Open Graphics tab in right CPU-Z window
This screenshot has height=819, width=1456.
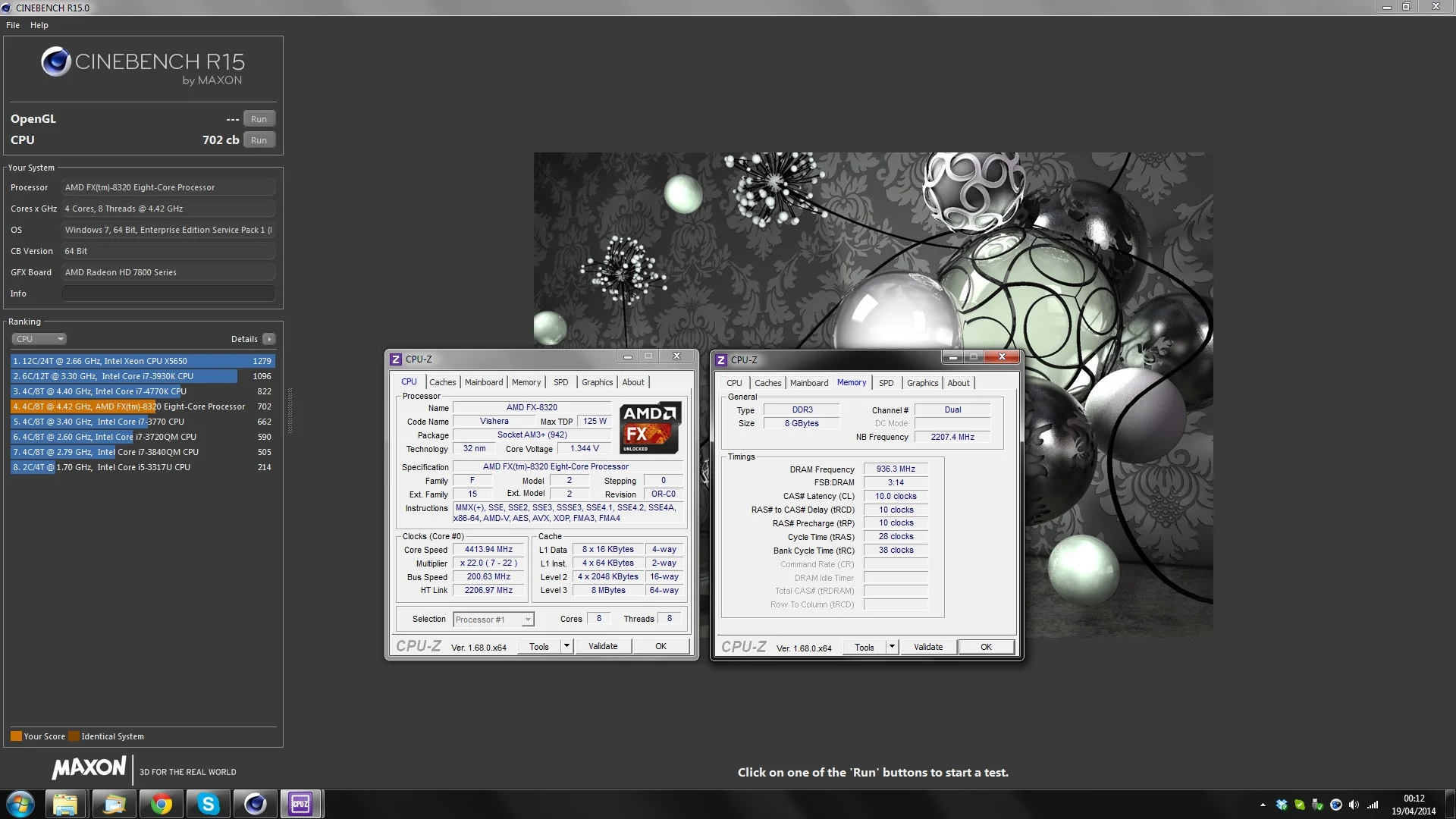(x=922, y=383)
